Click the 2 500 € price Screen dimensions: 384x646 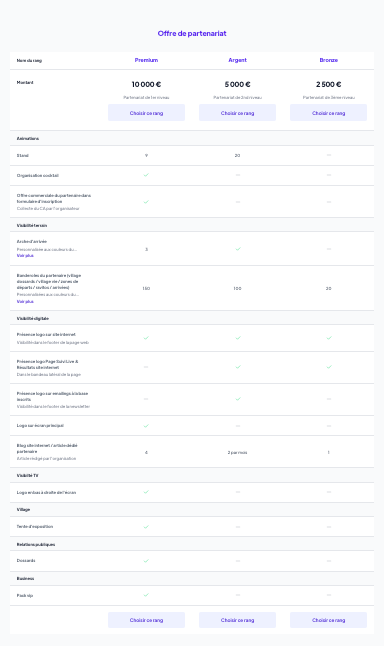coord(328,84)
